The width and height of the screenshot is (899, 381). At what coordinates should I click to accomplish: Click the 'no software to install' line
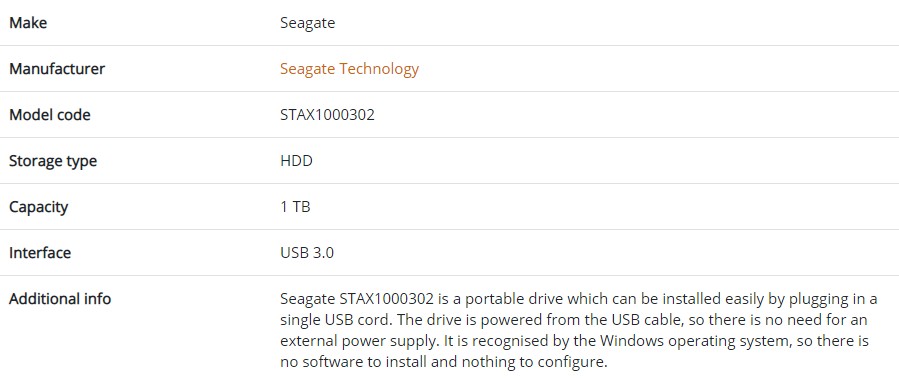[x=443, y=362]
